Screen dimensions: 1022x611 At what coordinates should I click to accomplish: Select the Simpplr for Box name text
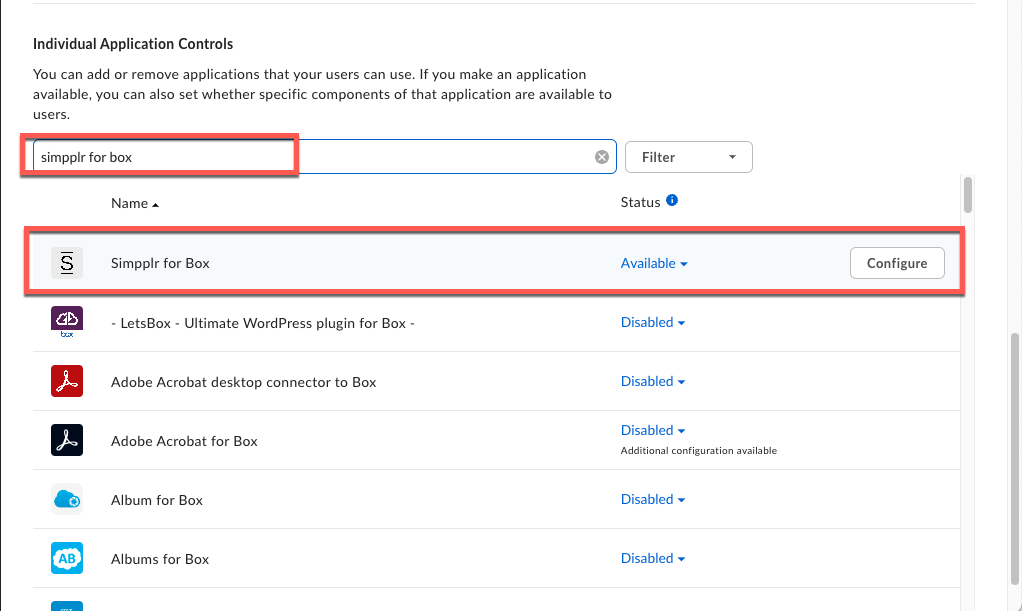(x=160, y=264)
